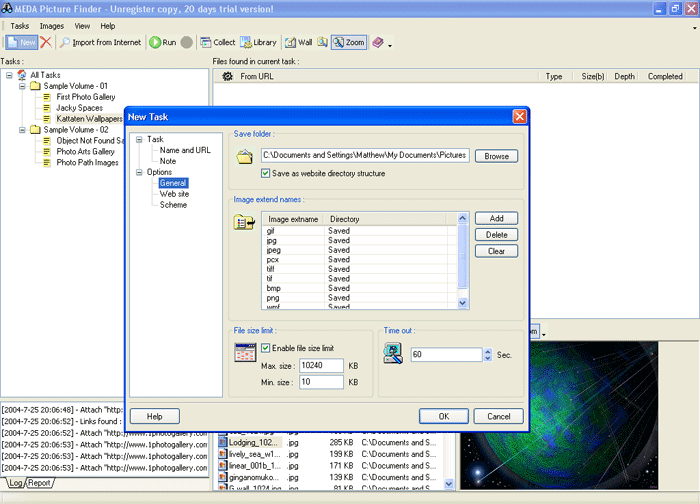Click the Time out icon
This screenshot has width=700, height=504.
coord(393,354)
